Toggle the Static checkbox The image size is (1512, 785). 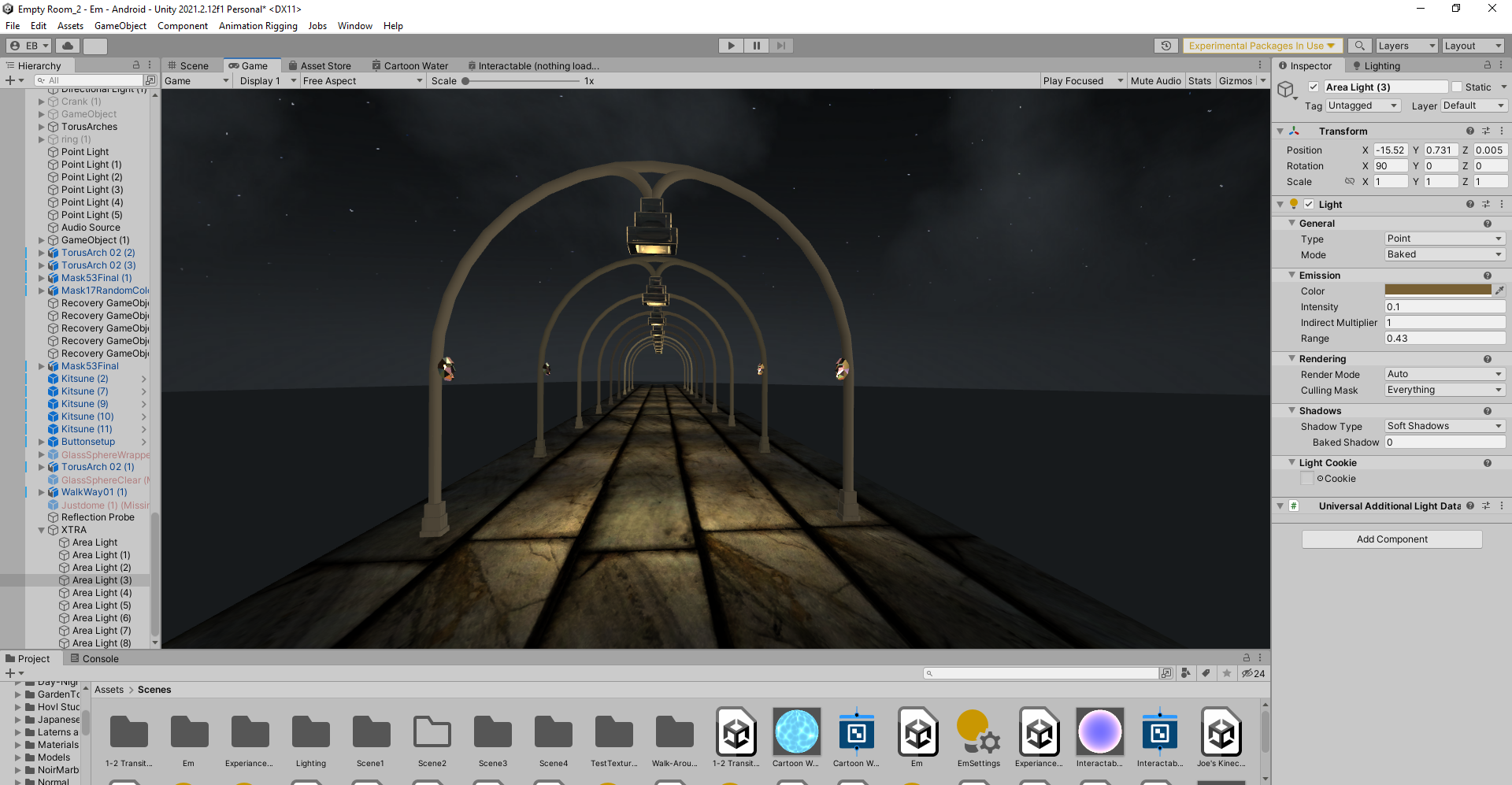[1457, 87]
